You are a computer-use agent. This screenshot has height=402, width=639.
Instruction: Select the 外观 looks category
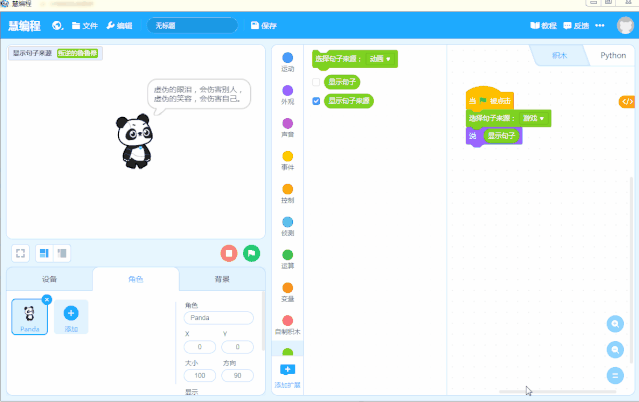[x=287, y=95]
